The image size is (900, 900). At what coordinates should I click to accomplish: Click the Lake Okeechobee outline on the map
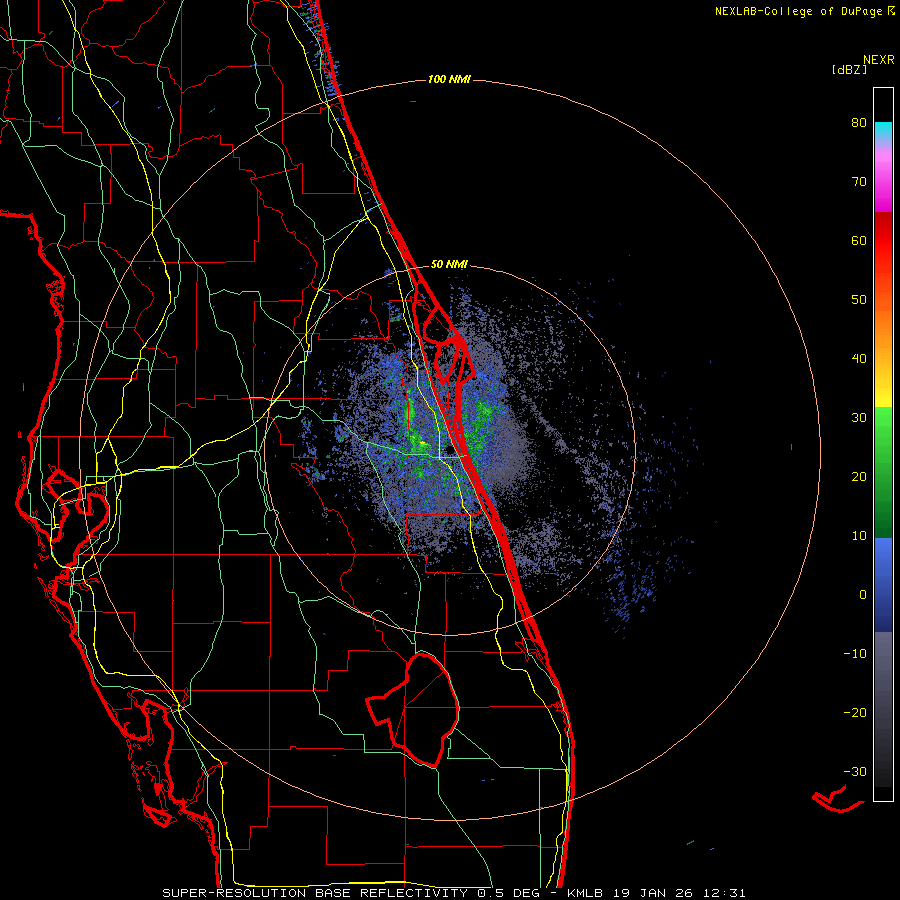point(413,709)
